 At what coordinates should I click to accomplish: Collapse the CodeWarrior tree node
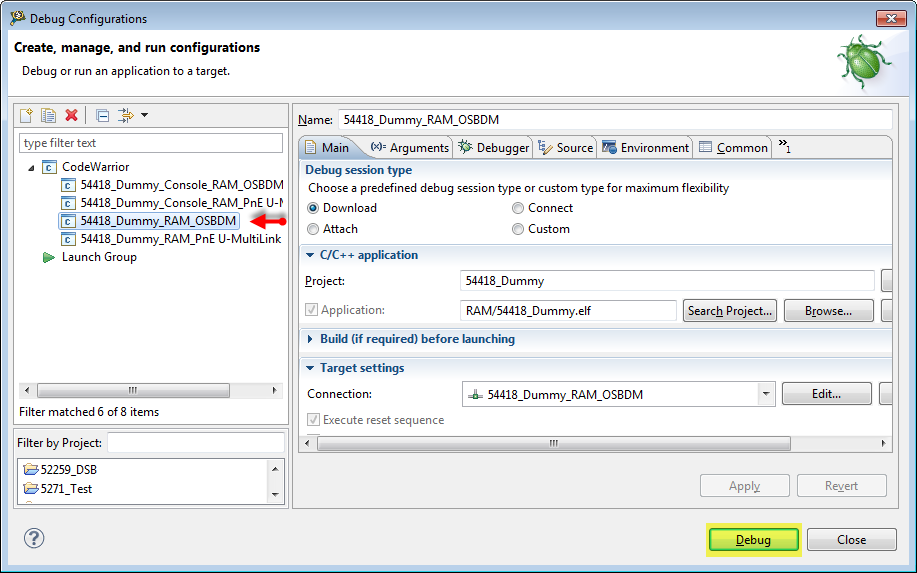click(31, 168)
